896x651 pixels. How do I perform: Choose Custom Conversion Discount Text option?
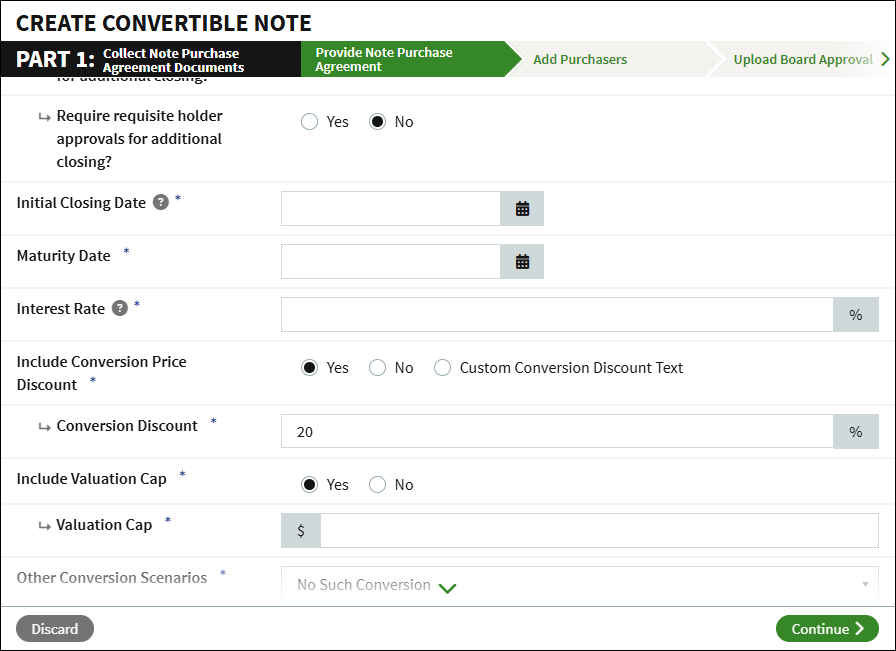pos(442,368)
